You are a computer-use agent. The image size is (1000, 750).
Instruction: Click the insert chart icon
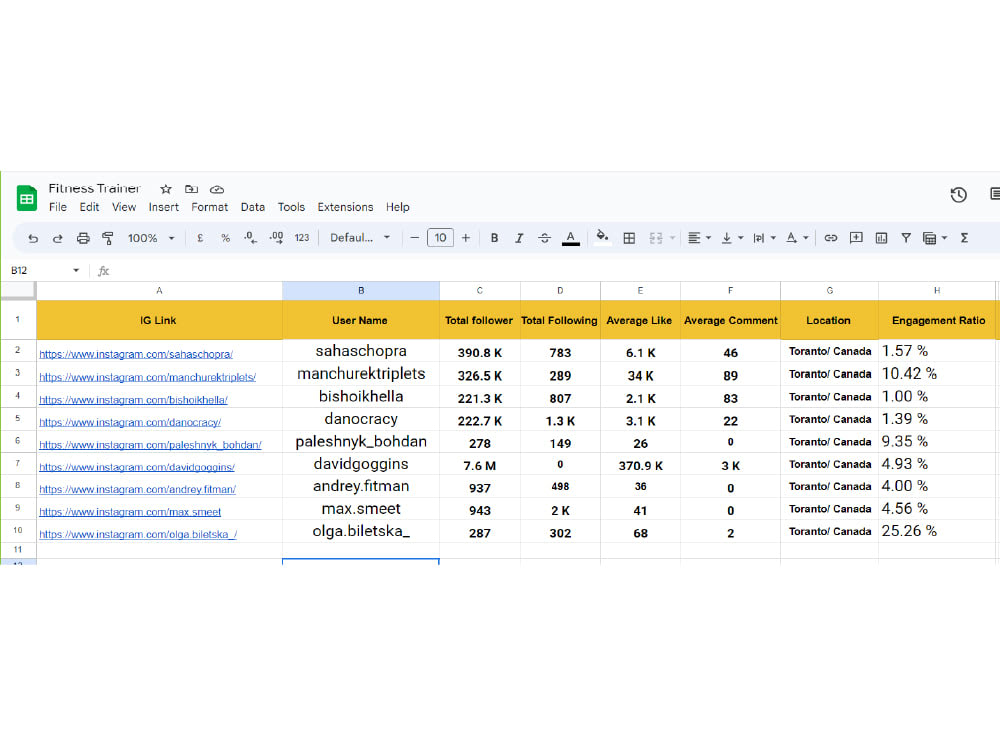[x=881, y=238]
